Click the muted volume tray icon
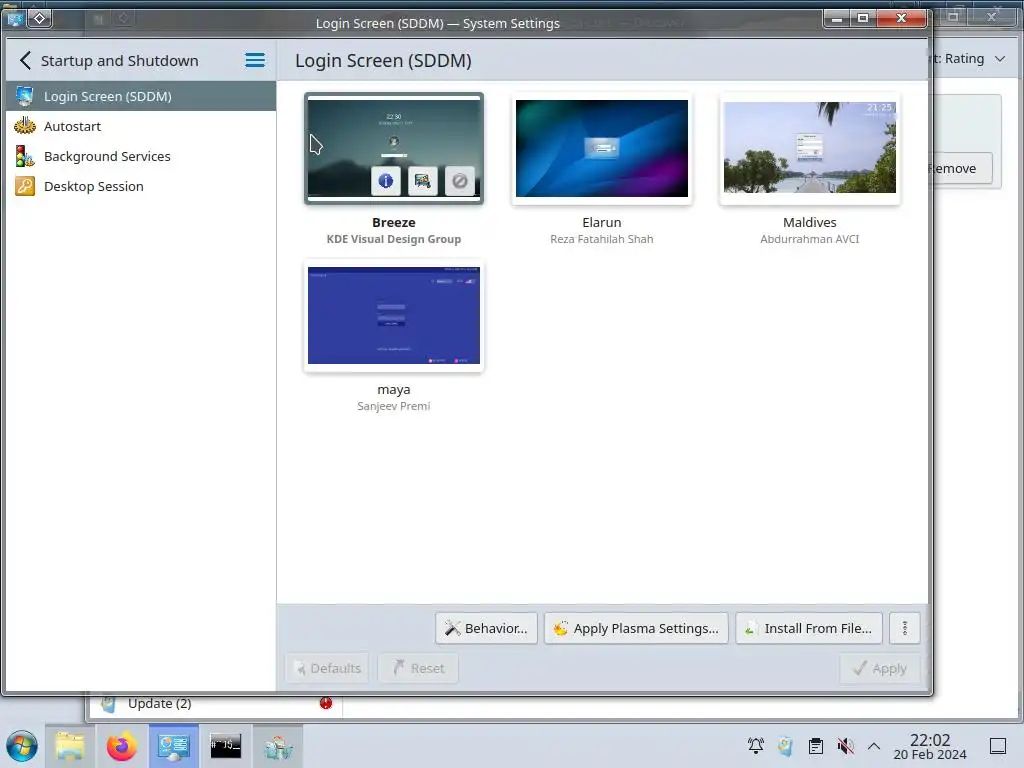 tap(845, 746)
